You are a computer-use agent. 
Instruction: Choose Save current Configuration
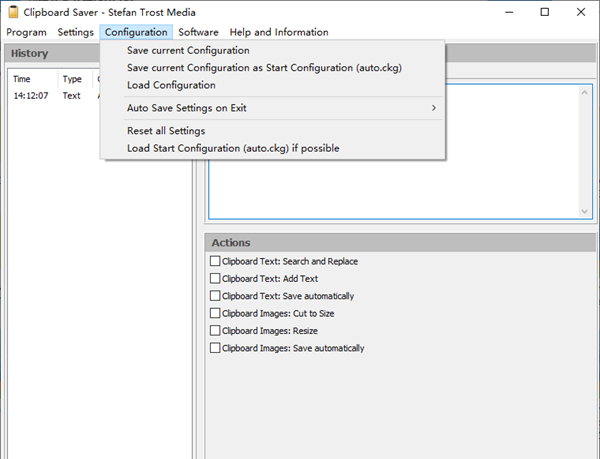[x=272, y=50]
